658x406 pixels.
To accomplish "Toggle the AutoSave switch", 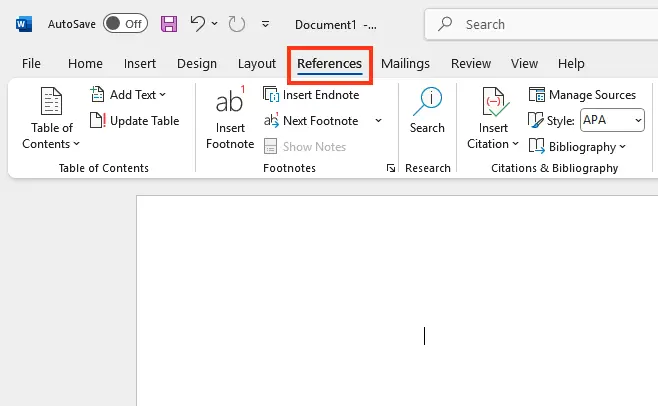I will click(x=125, y=23).
